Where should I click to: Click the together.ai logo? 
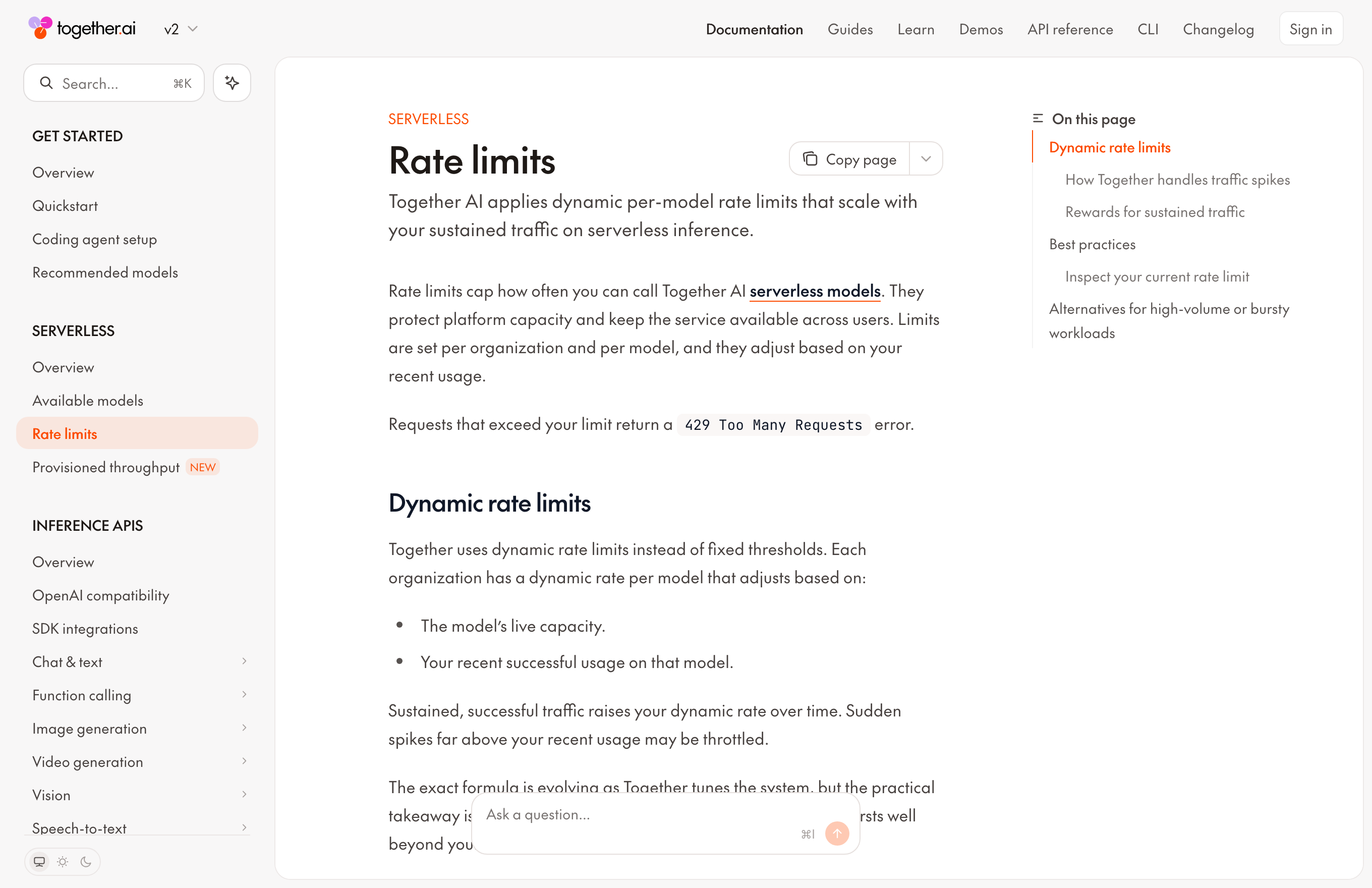click(82, 28)
